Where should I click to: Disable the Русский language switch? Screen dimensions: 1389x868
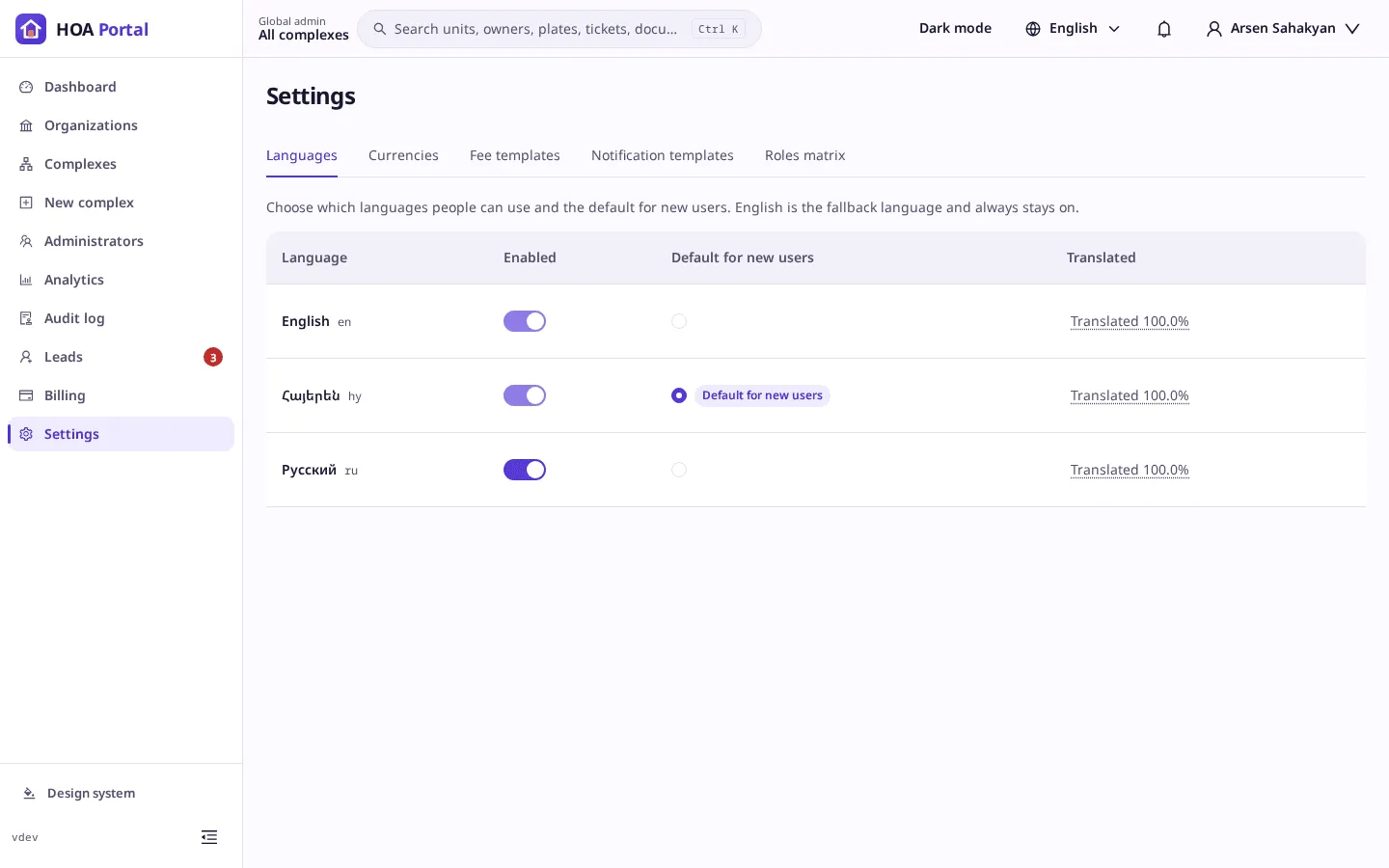(x=525, y=470)
